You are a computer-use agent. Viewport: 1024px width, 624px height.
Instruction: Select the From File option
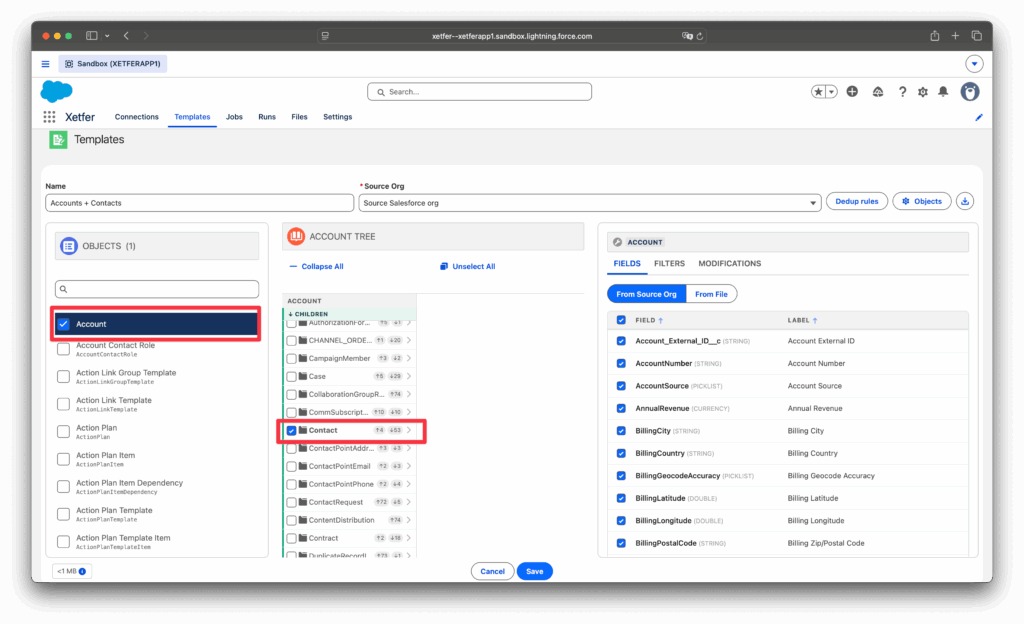[x=711, y=294]
